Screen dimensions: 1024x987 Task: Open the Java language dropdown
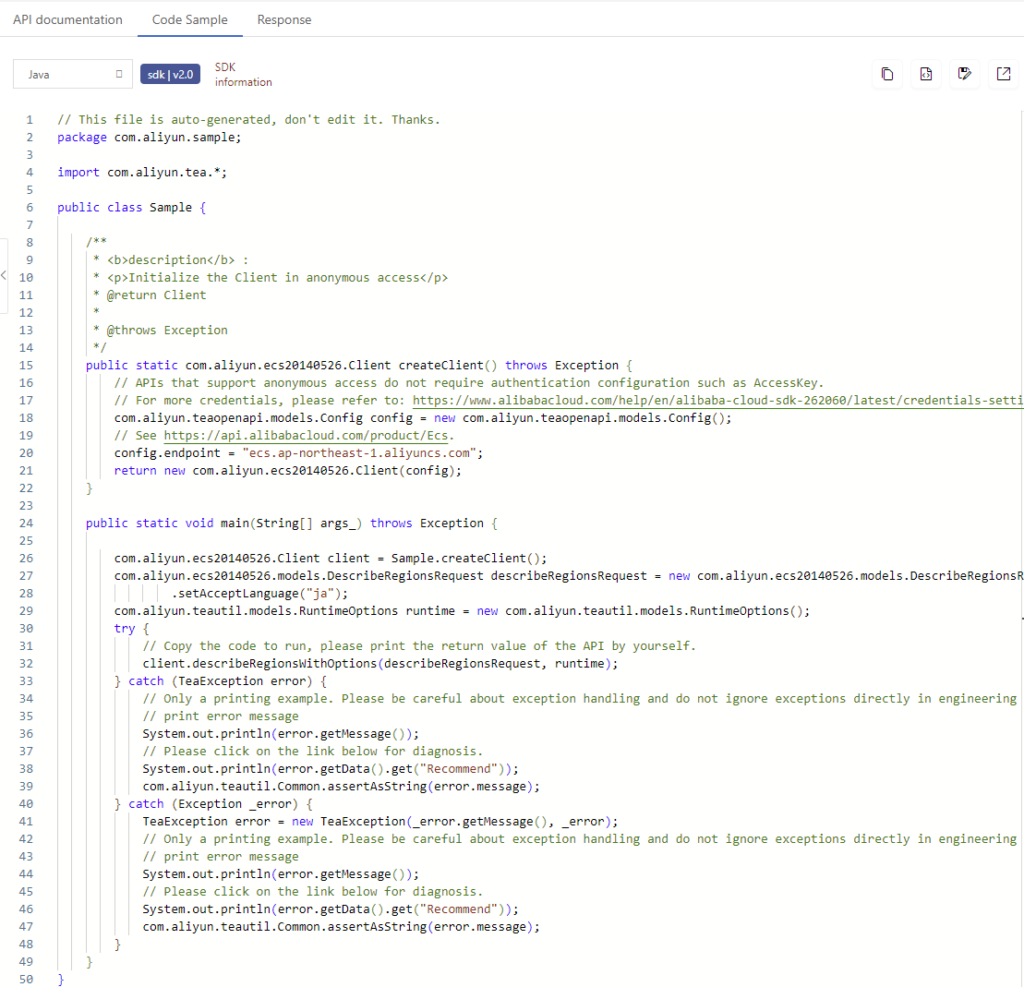[x=72, y=74]
